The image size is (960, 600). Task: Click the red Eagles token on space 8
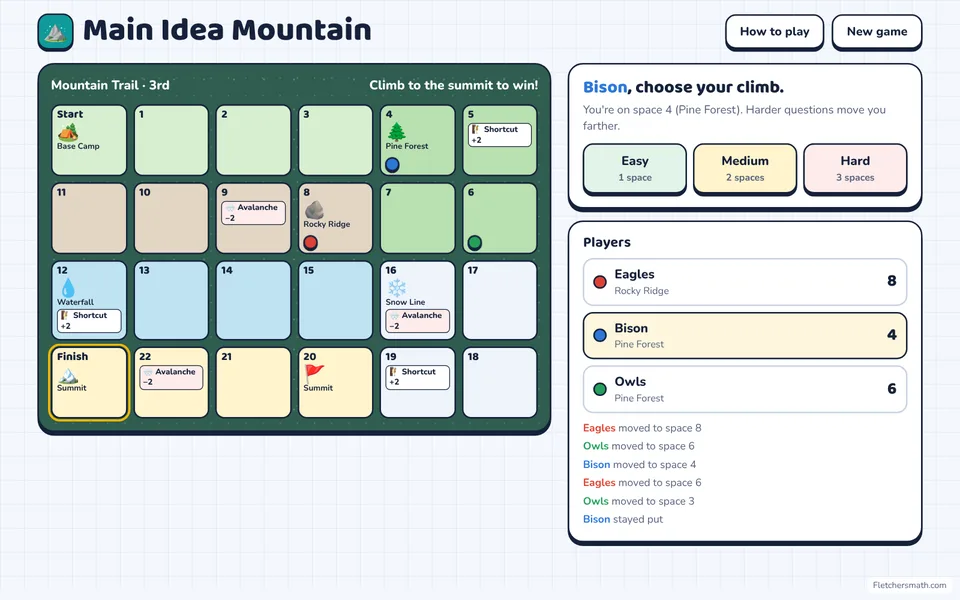[310, 242]
